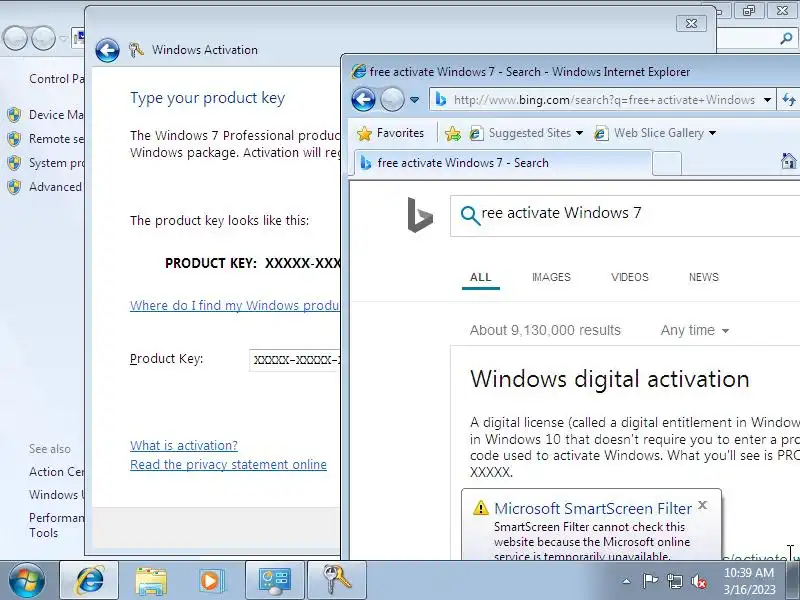Open Action Center under See also
The image size is (800, 600).
click(x=56, y=472)
